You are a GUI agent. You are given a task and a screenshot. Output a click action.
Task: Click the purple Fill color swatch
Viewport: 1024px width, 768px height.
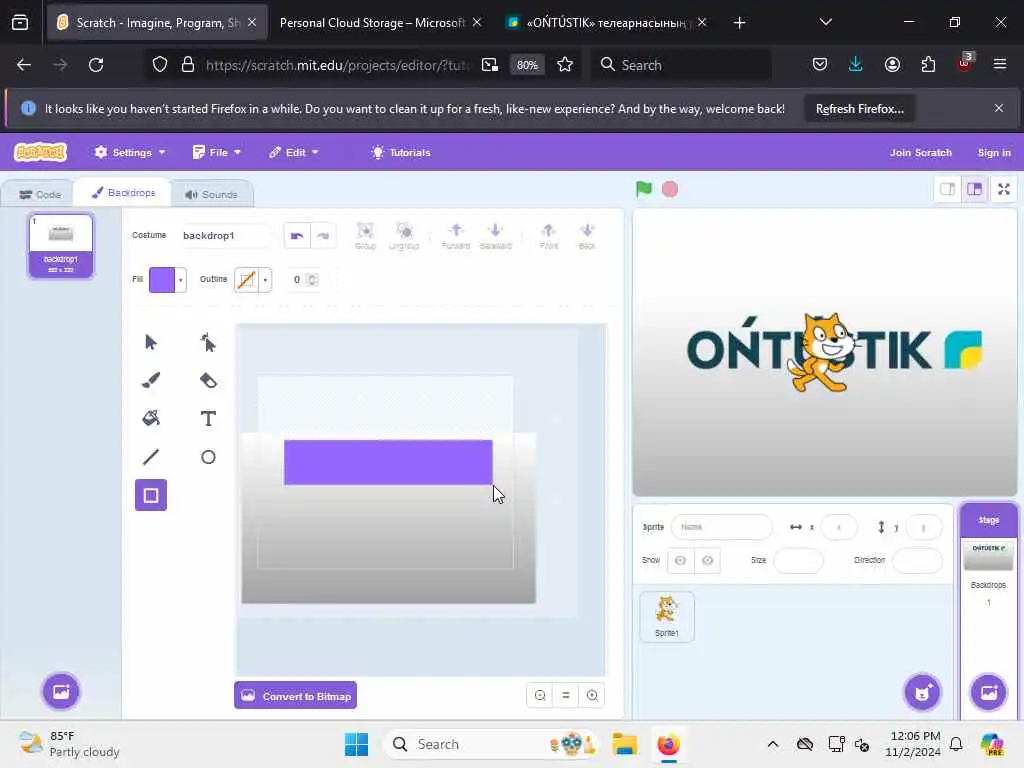pyautogui.click(x=162, y=280)
